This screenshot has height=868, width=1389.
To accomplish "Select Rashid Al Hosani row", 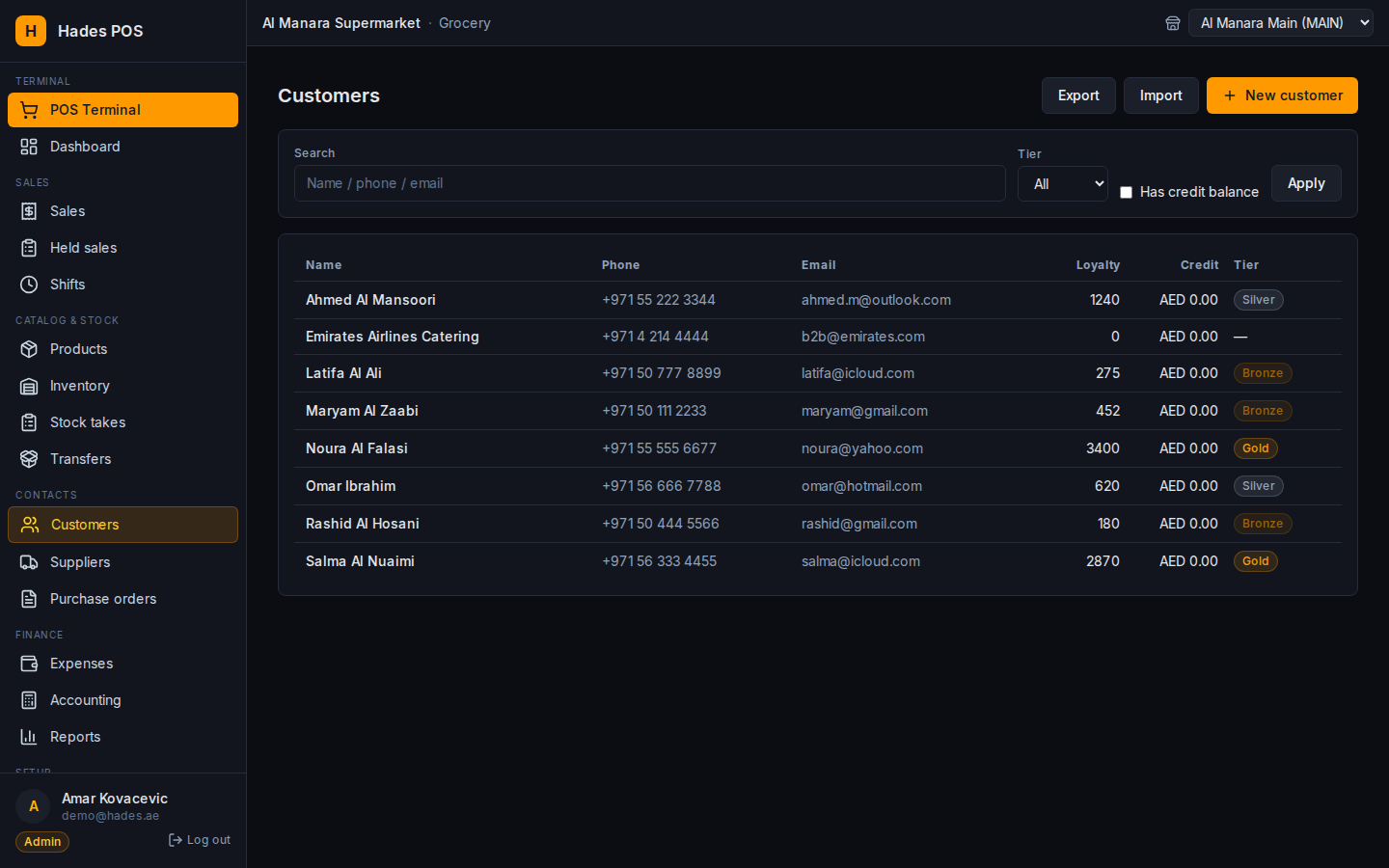I will [818, 524].
